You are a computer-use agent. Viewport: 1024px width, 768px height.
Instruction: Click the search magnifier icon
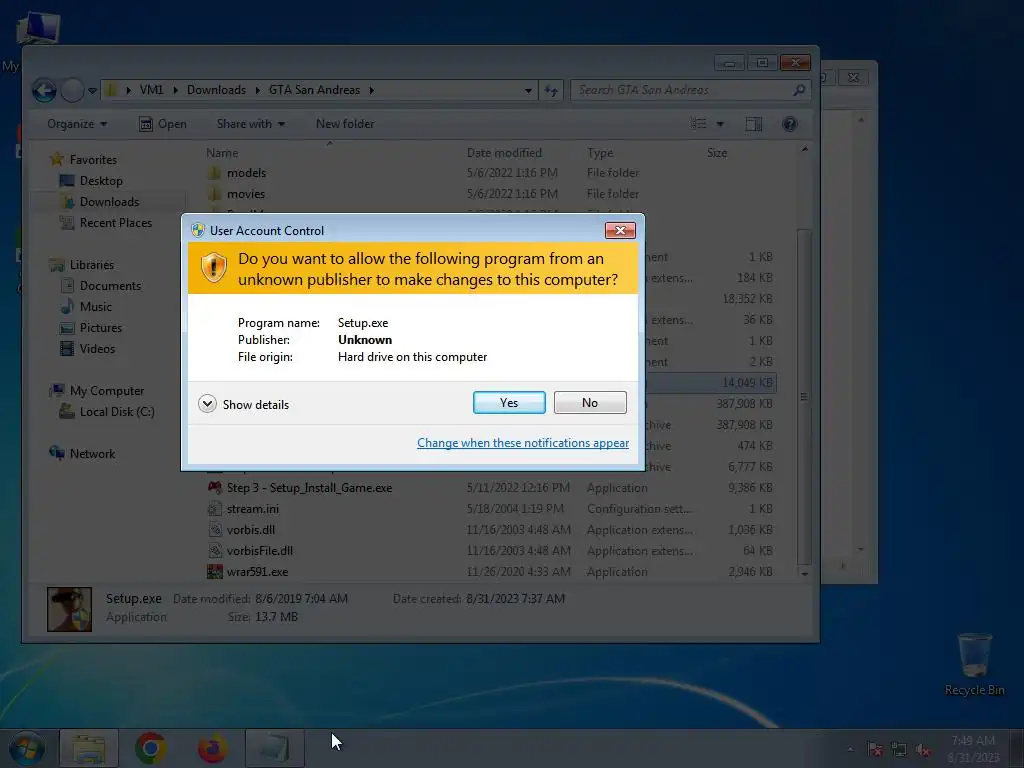tap(799, 90)
